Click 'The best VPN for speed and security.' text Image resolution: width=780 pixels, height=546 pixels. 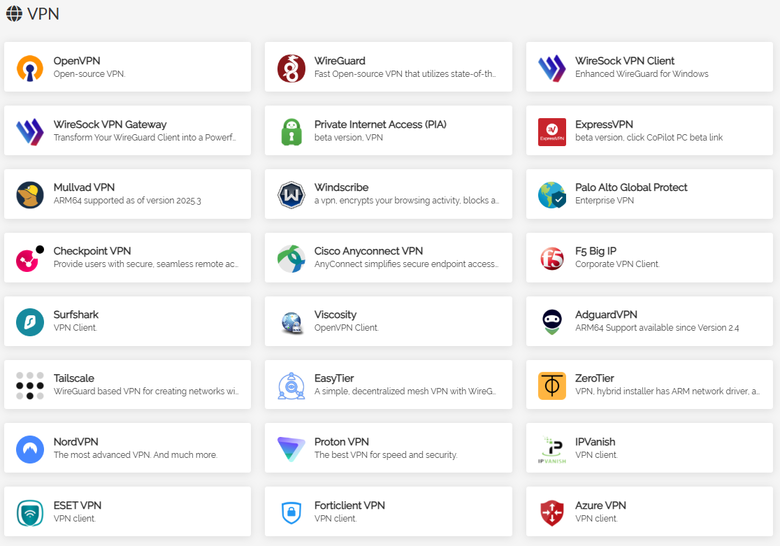tap(386, 455)
